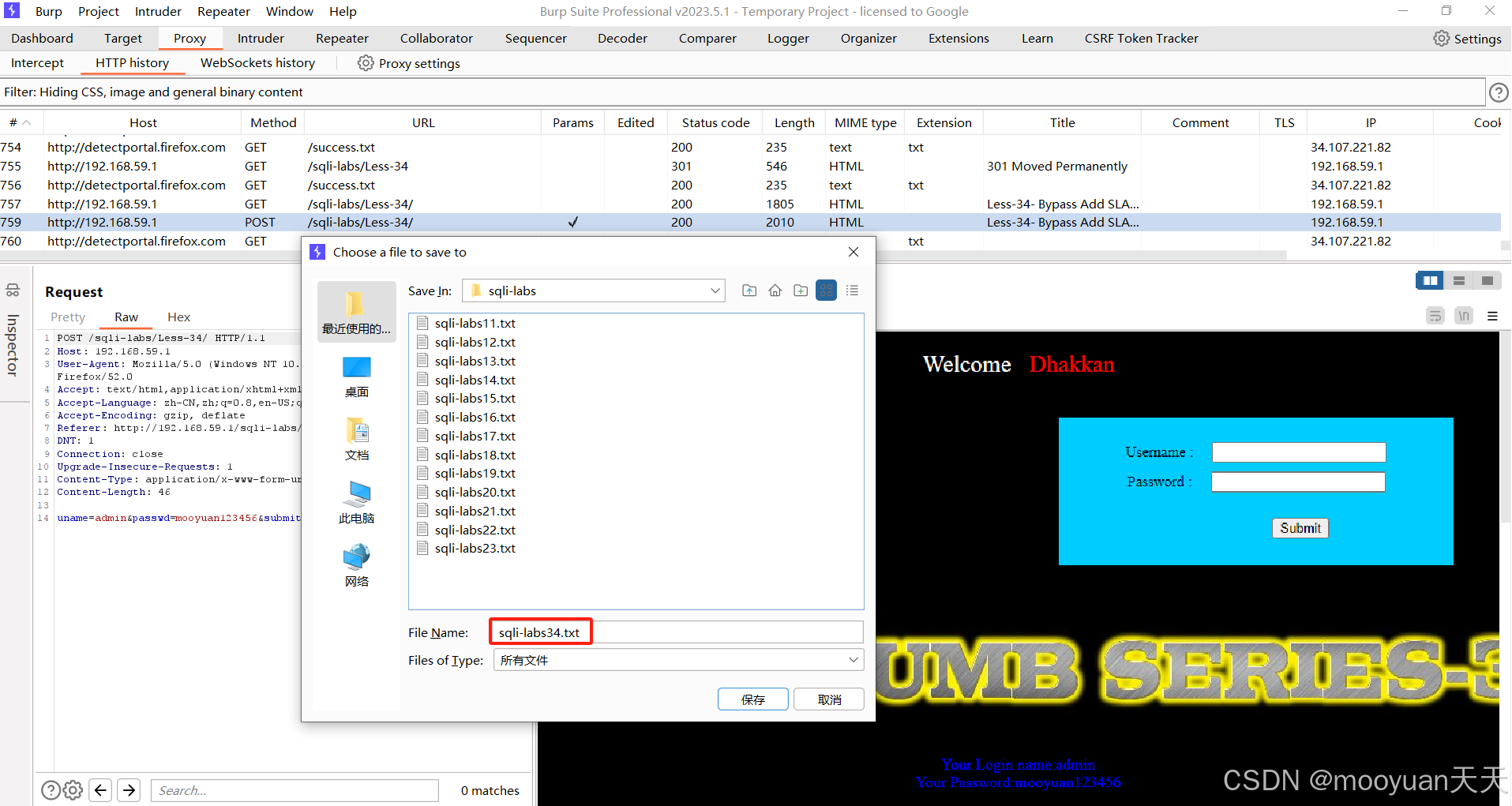Click the request Search box
Screen dimensions: 1512x806
tap(295, 790)
